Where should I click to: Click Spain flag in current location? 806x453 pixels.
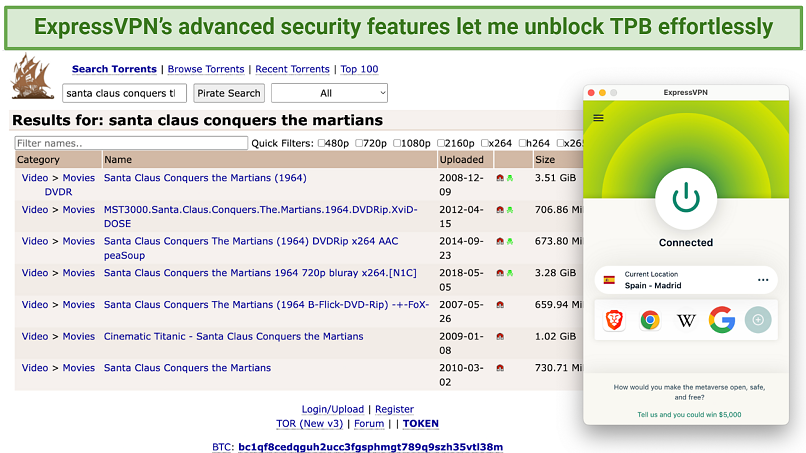609,280
